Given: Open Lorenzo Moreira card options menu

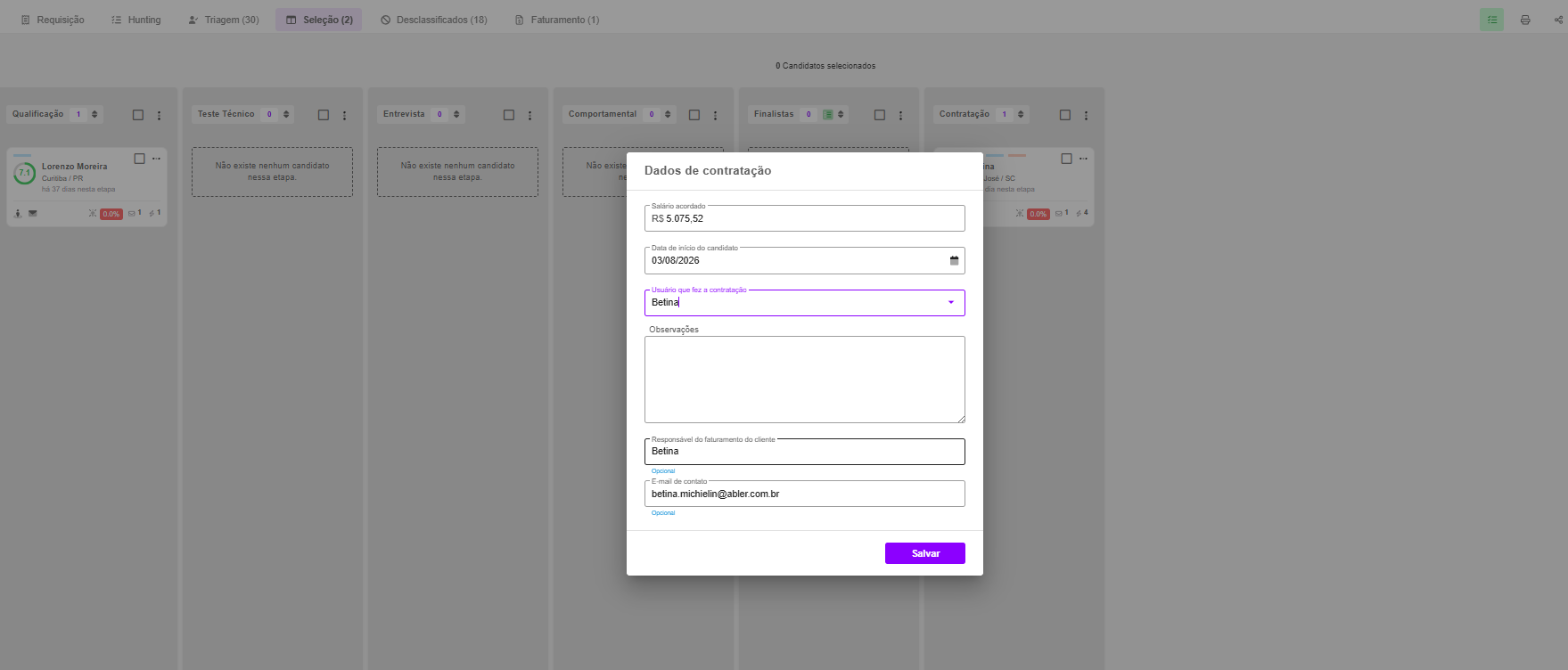Looking at the screenshot, I should tap(157, 159).
